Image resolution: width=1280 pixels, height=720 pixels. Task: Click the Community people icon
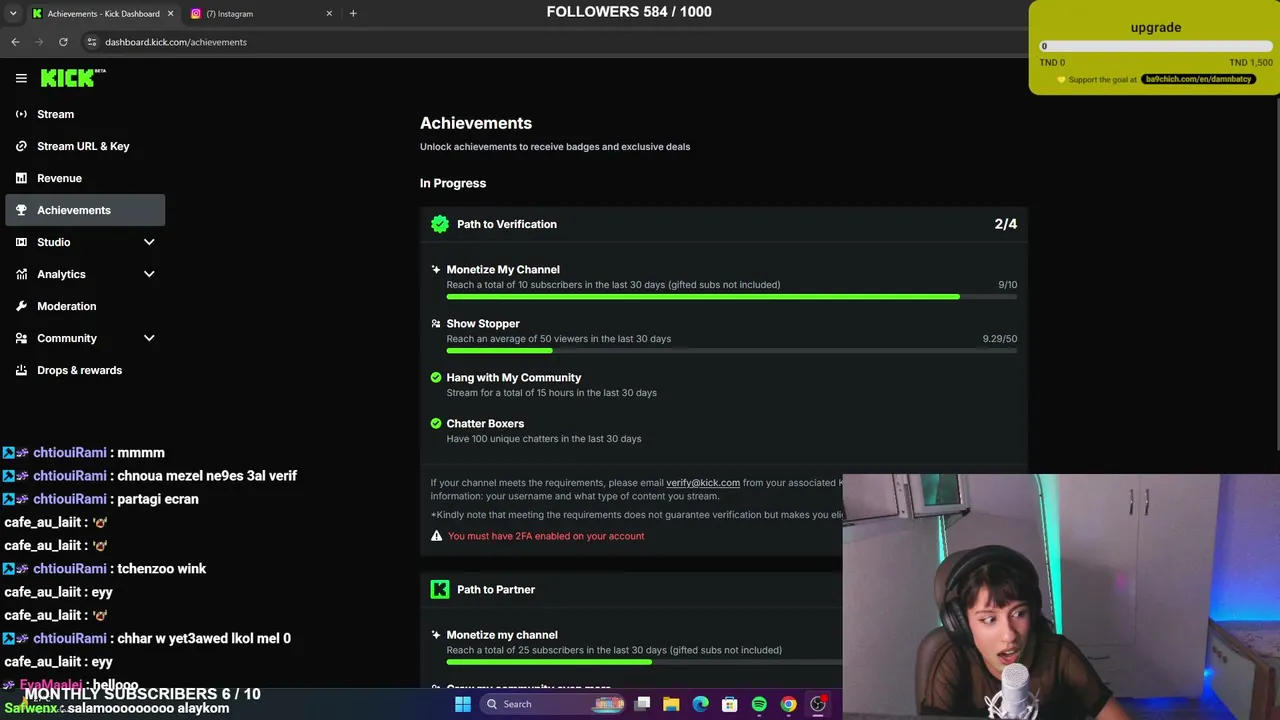coord(21,338)
